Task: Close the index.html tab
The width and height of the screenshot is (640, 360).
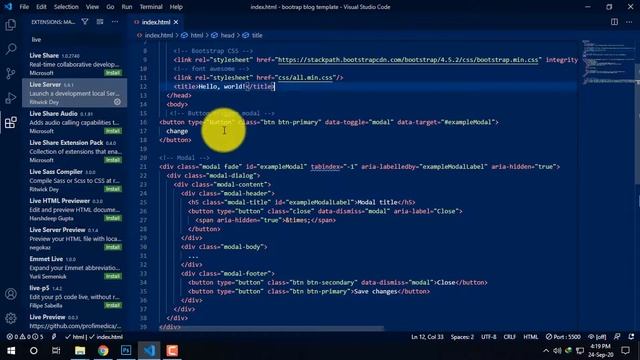Action: [176, 22]
